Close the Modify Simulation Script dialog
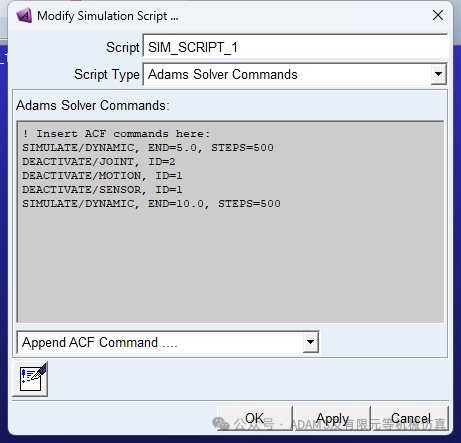Image resolution: width=461 pixels, height=443 pixels. (438, 15)
